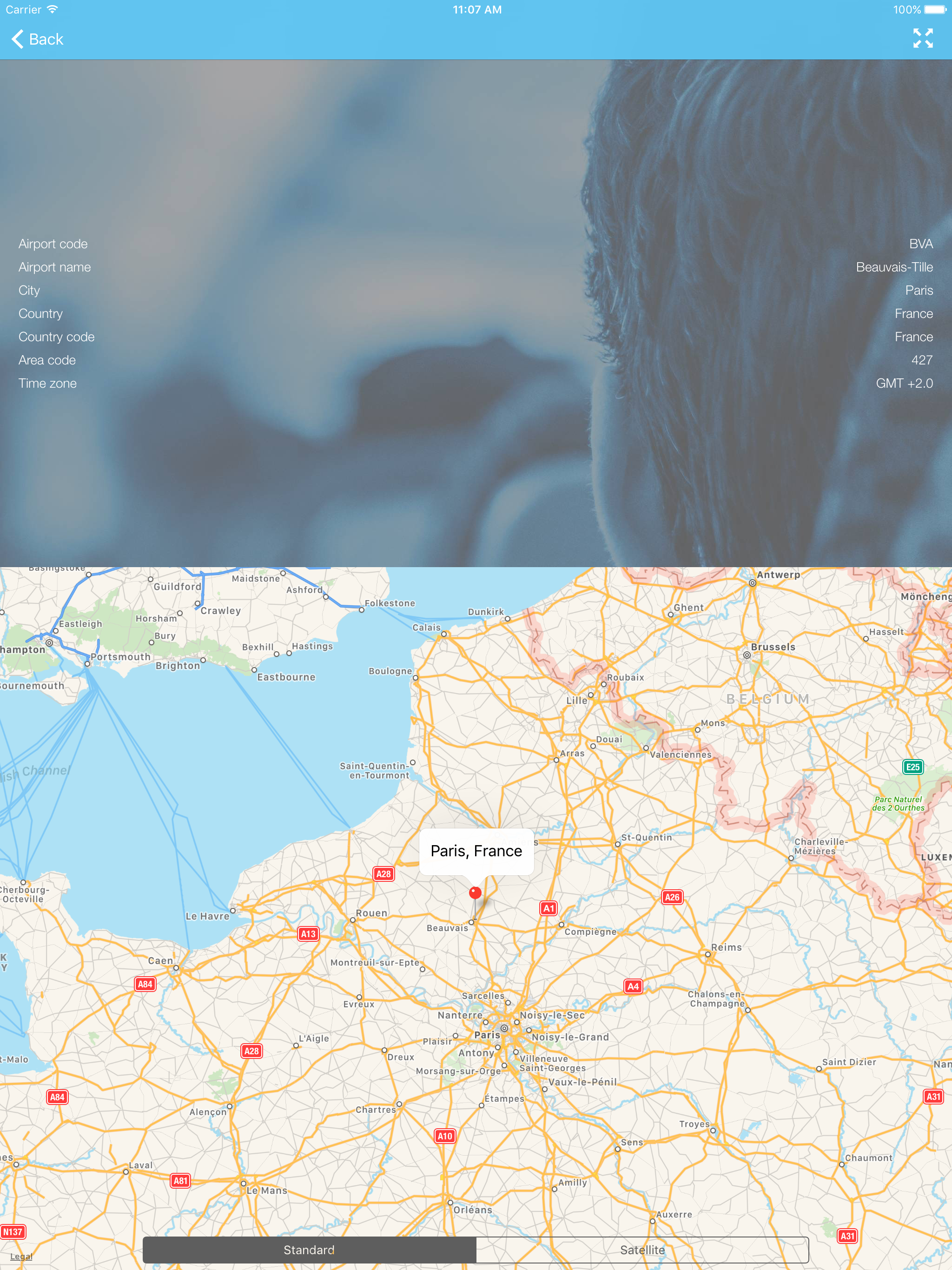Tap the red map pin near Beauvais
Viewport: 952px width, 1270px height.
coord(475,892)
